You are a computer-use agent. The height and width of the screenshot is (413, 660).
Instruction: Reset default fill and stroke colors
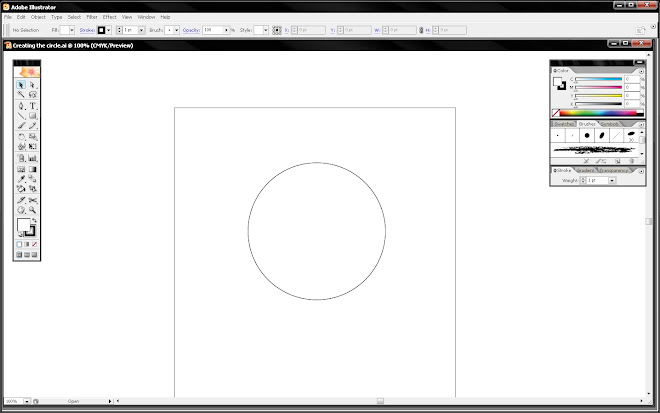(x=20, y=234)
